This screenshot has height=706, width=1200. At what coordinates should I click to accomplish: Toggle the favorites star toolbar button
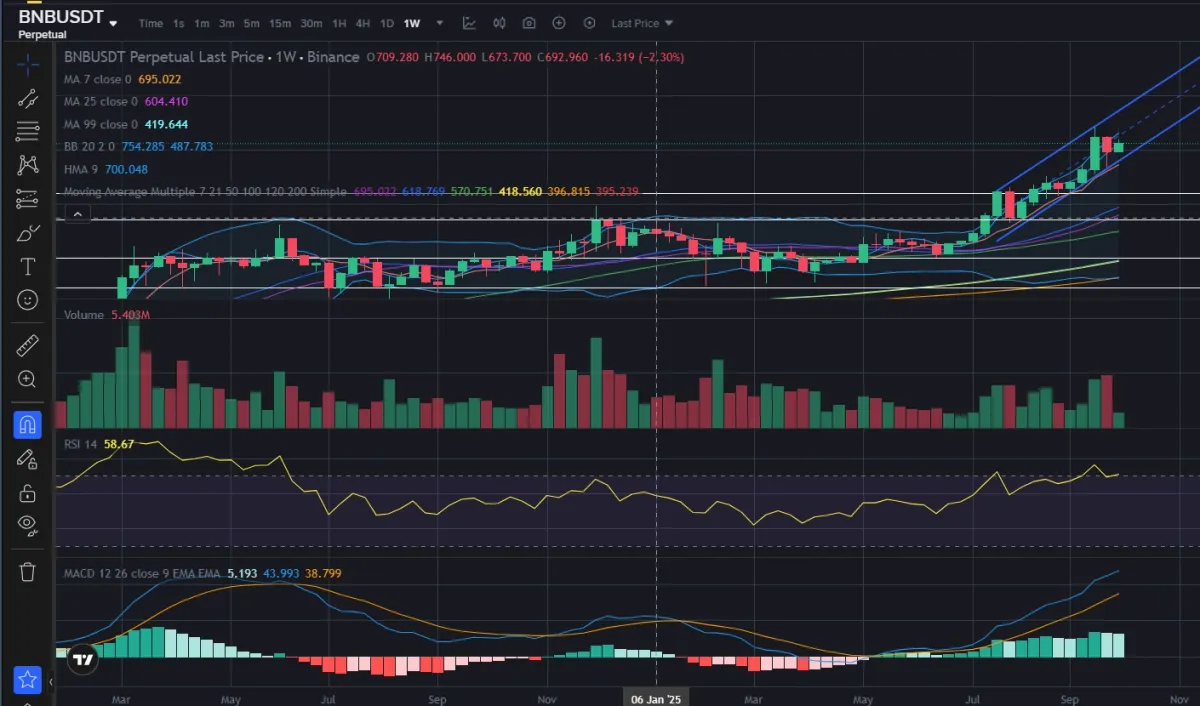pos(28,680)
